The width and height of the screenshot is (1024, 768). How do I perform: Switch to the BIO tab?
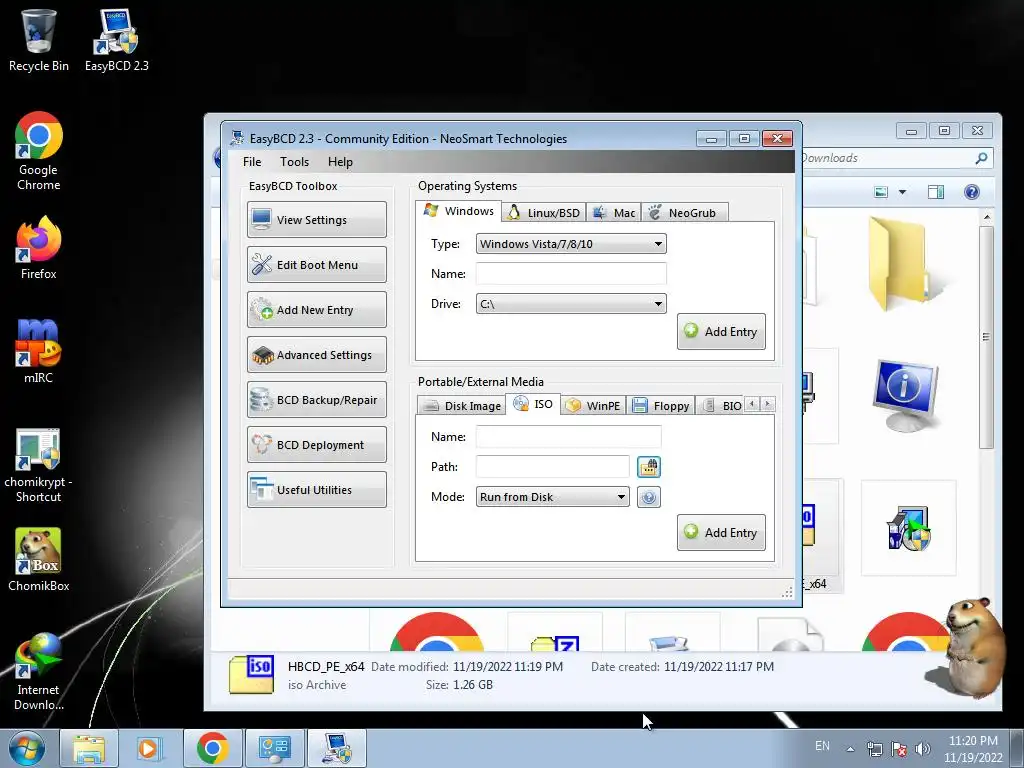pos(720,406)
